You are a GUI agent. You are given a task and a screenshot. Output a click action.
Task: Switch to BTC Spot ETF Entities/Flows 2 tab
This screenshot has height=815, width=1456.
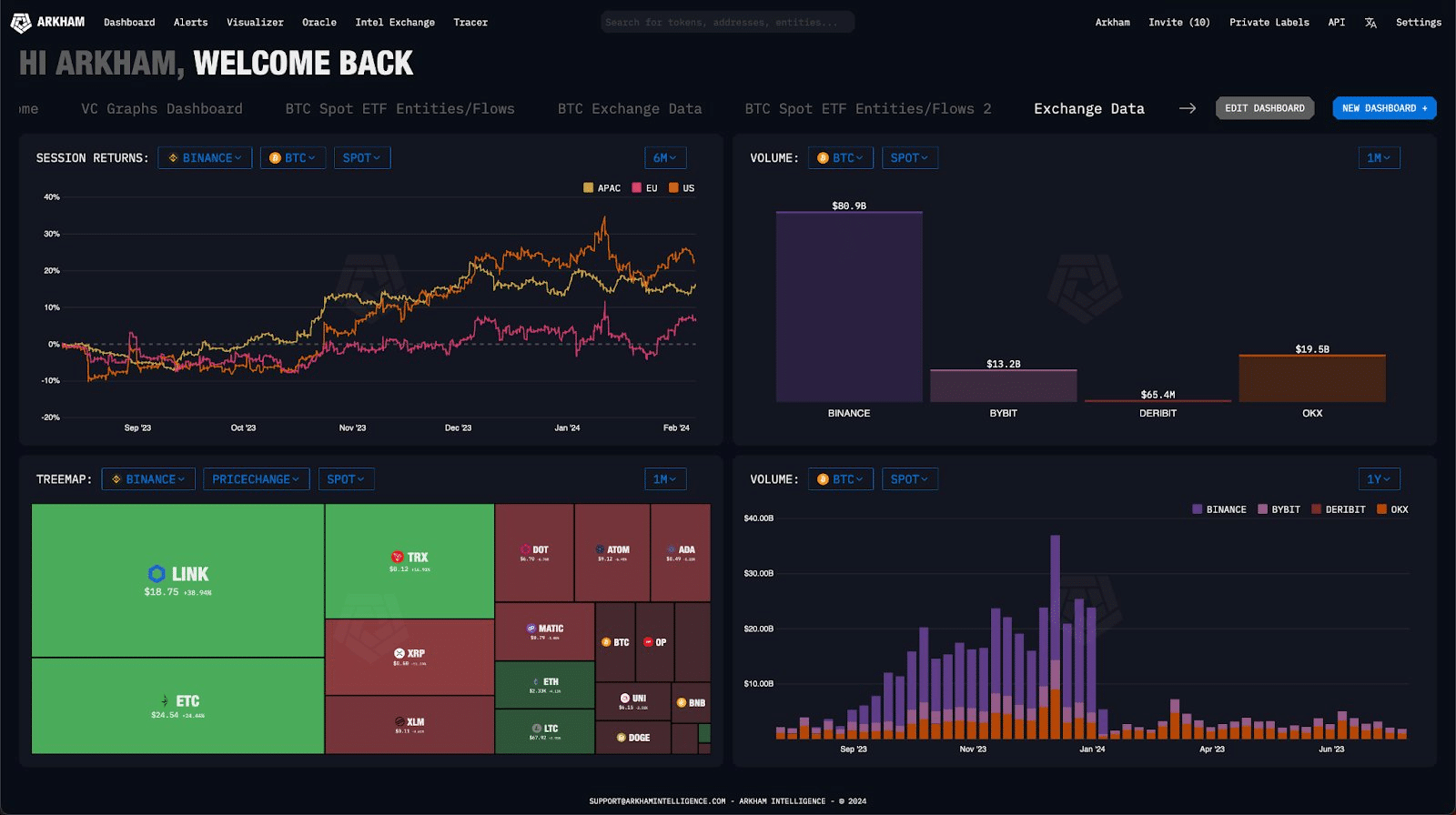pyautogui.click(x=868, y=109)
